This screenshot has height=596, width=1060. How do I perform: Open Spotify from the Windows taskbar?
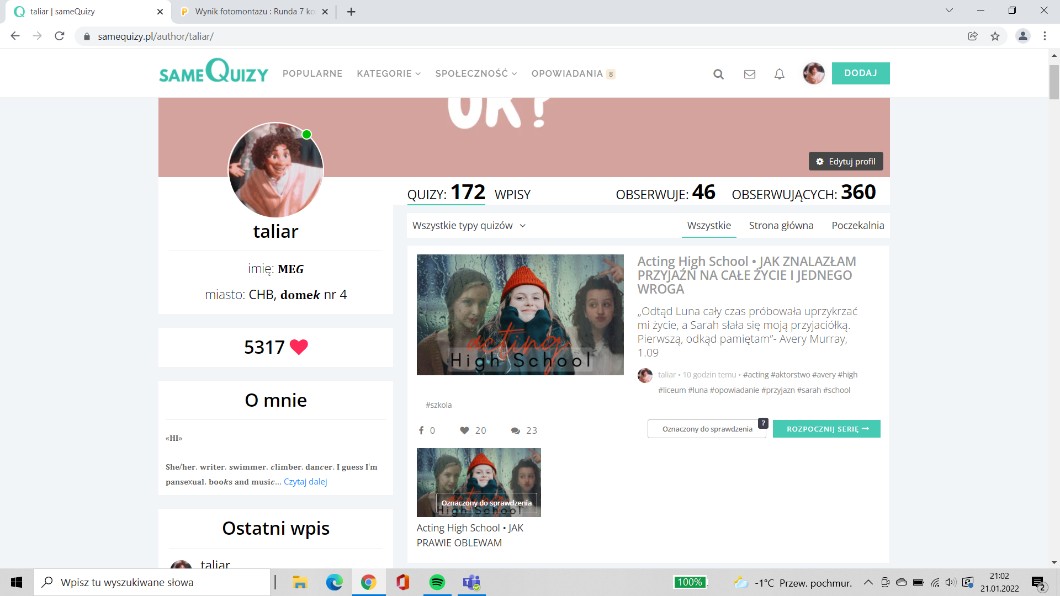[x=436, y=582]
